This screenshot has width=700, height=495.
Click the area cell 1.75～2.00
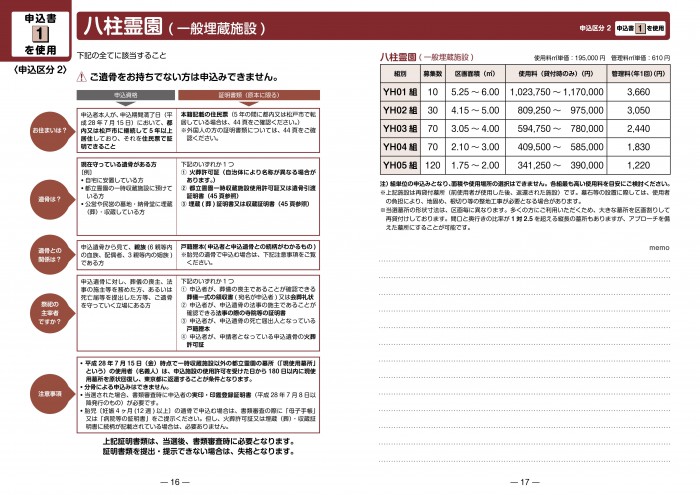pyautogui.click(x=475, y=165)
